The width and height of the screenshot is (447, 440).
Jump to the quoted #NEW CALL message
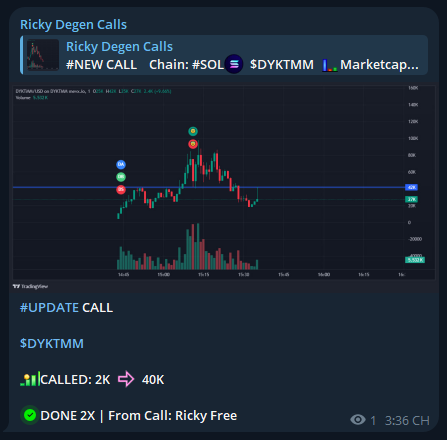[x=224, y=55]
